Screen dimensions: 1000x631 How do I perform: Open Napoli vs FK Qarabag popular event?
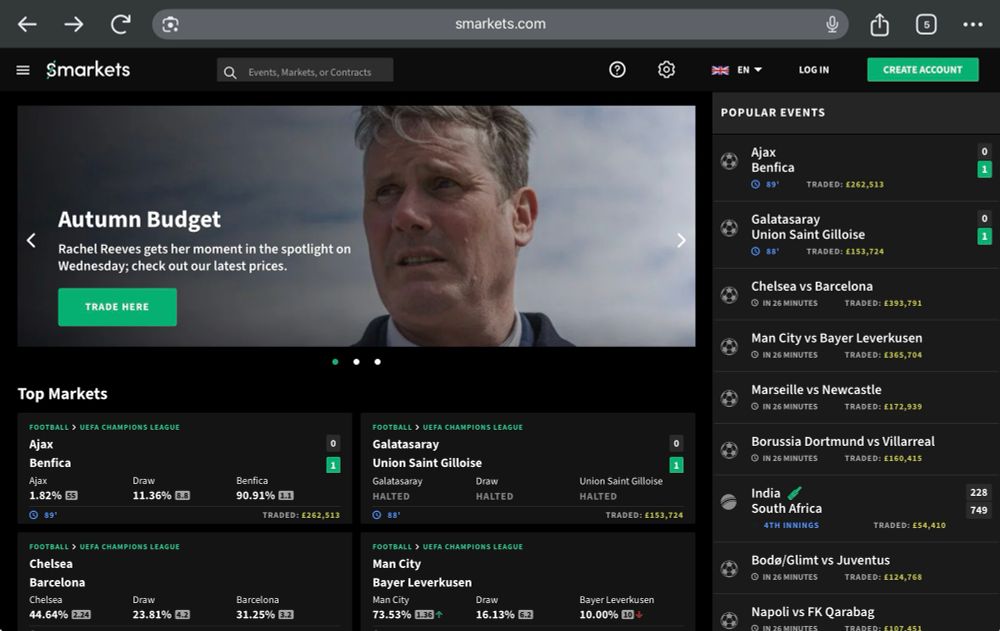click(856, 613)
